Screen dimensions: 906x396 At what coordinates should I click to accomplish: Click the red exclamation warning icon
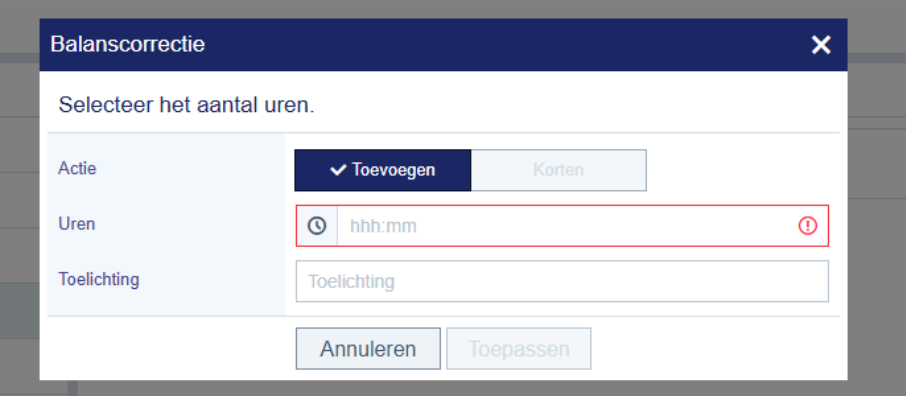807,225
